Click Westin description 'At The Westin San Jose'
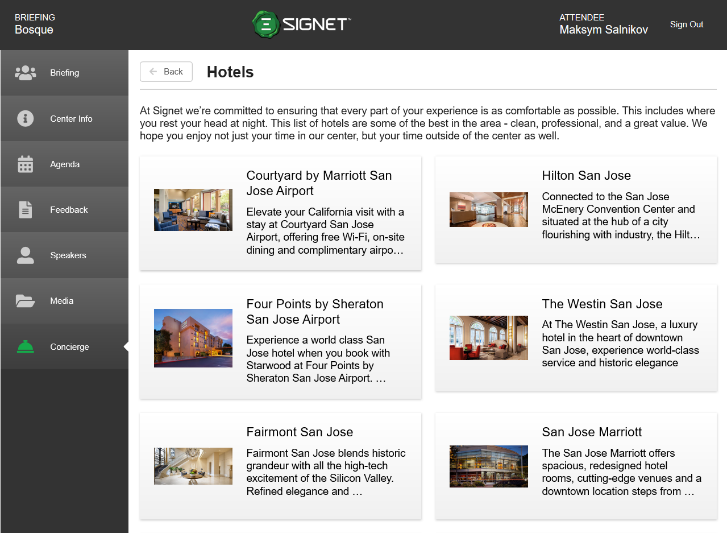The height and width of the screenshot is (533, 727). coord(620,343)
